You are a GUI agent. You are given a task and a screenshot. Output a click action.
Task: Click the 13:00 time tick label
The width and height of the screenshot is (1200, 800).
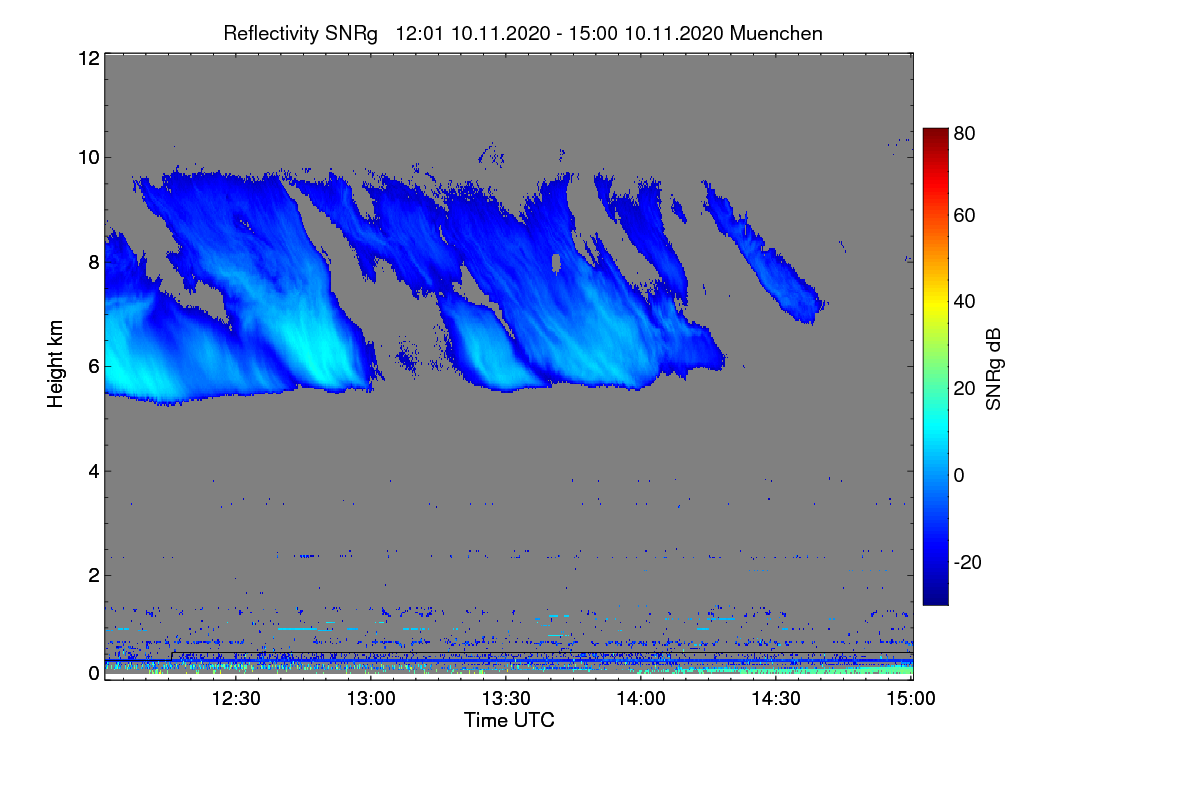(370, 699)
